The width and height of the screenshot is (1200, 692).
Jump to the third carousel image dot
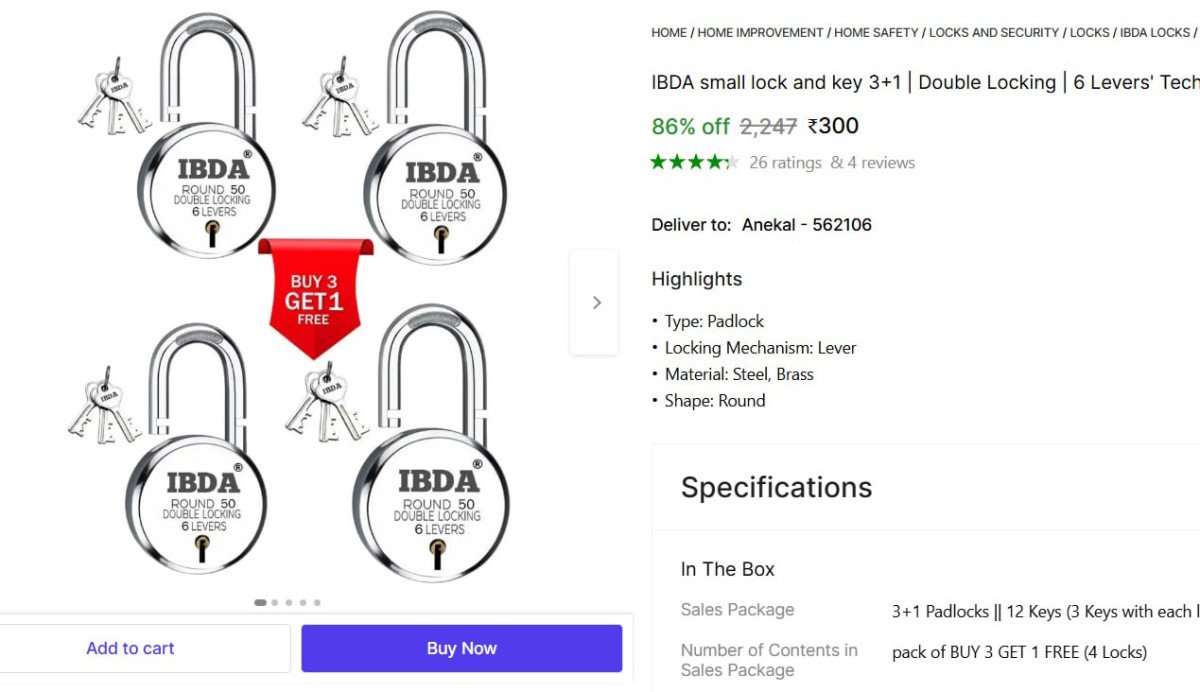point(289,603)
